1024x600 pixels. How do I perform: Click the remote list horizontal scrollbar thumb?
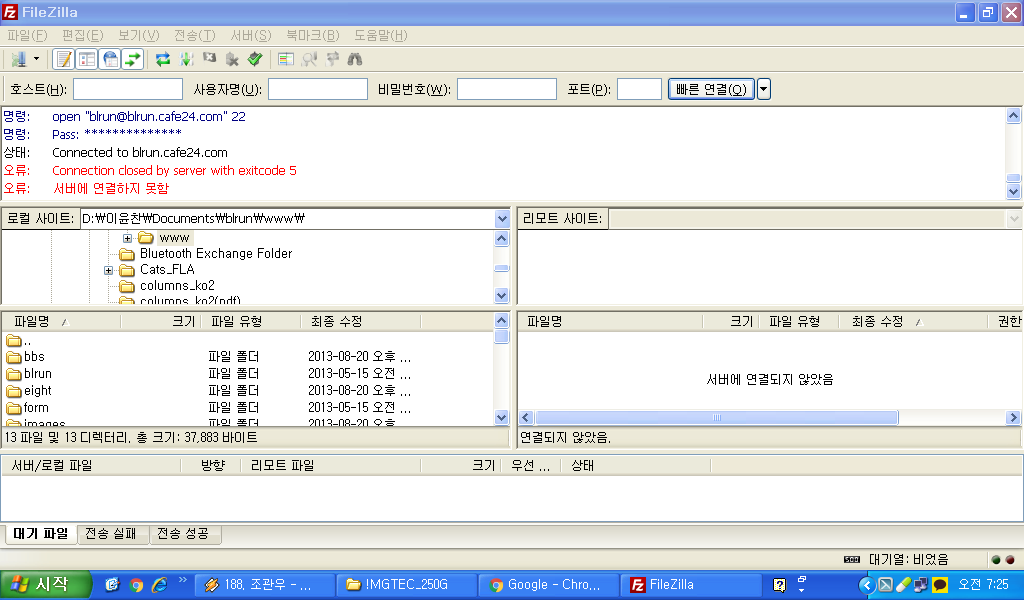pyautogui.click(x=717, y=417)
